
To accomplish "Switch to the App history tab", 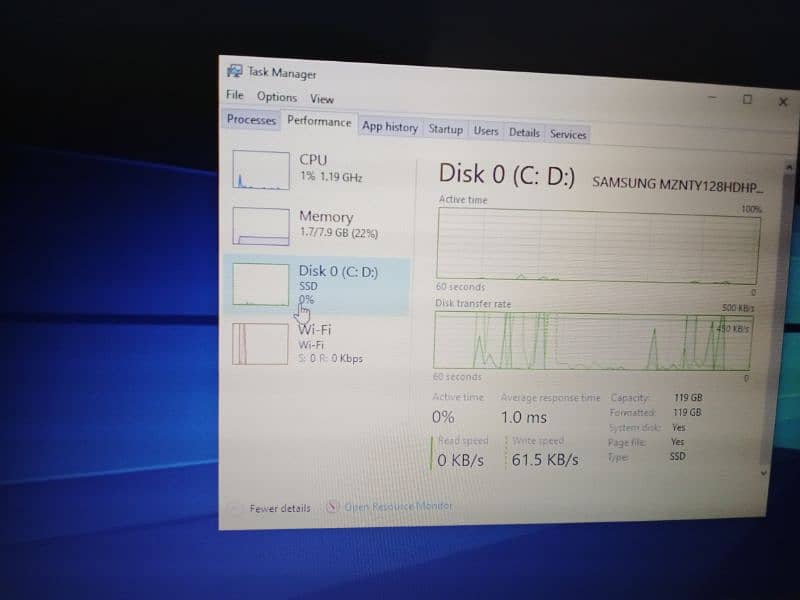I will pos(389,127).
